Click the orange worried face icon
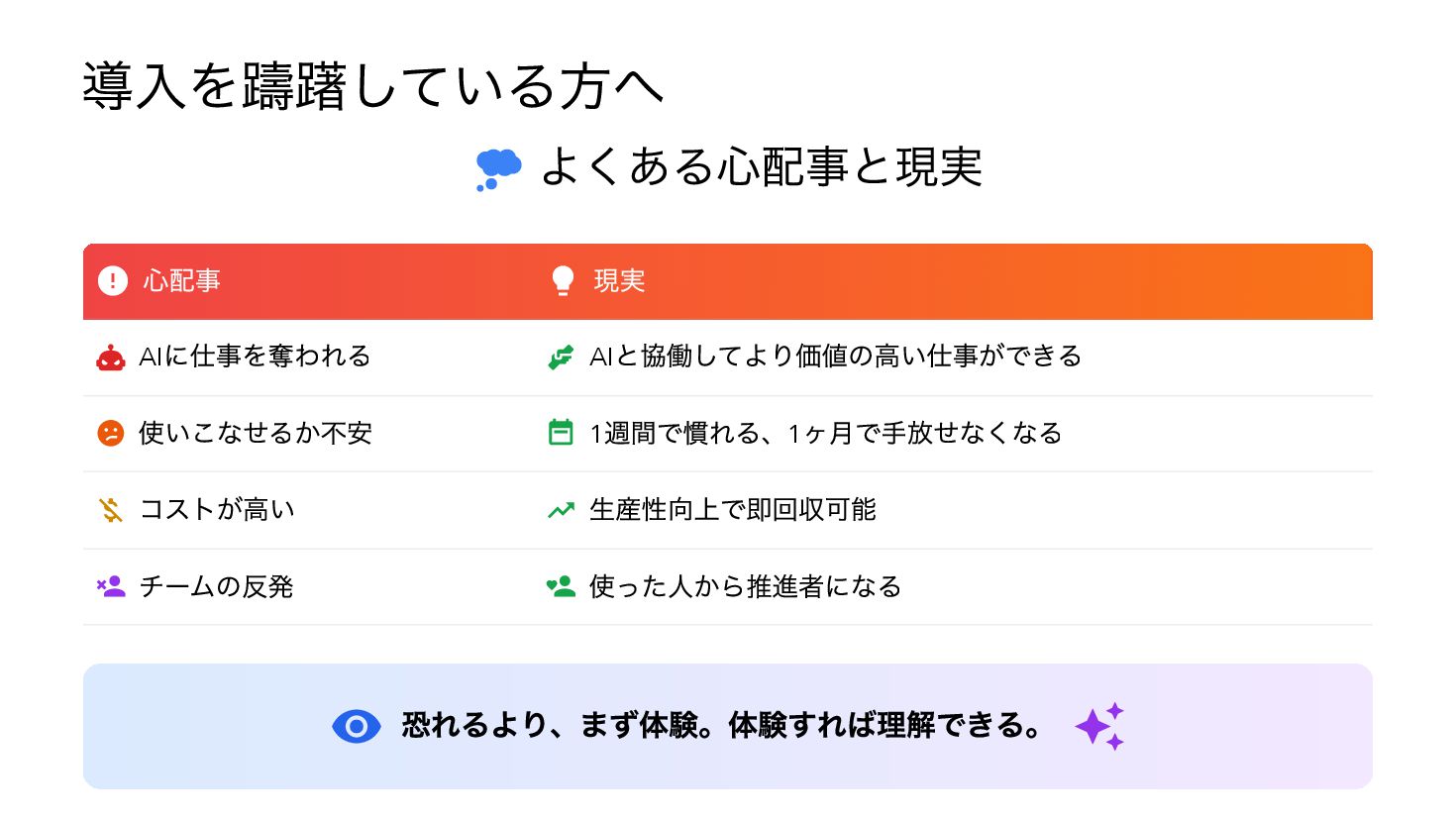 [111, 434]
